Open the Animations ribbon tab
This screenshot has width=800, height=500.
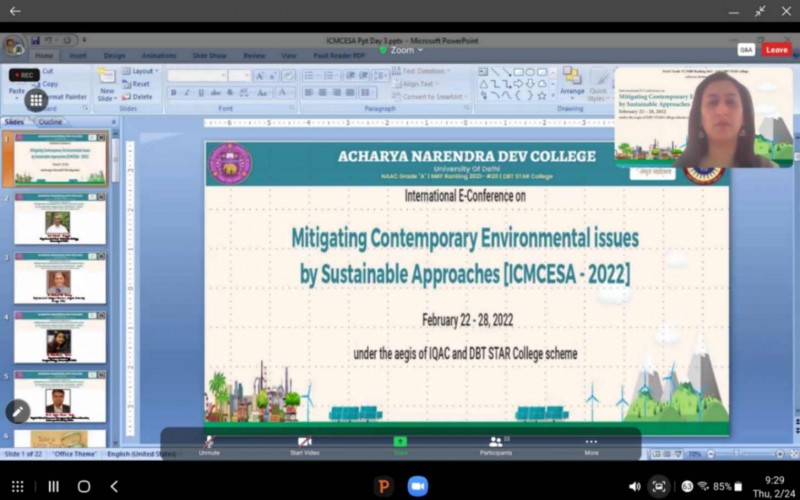pos(159,56)
